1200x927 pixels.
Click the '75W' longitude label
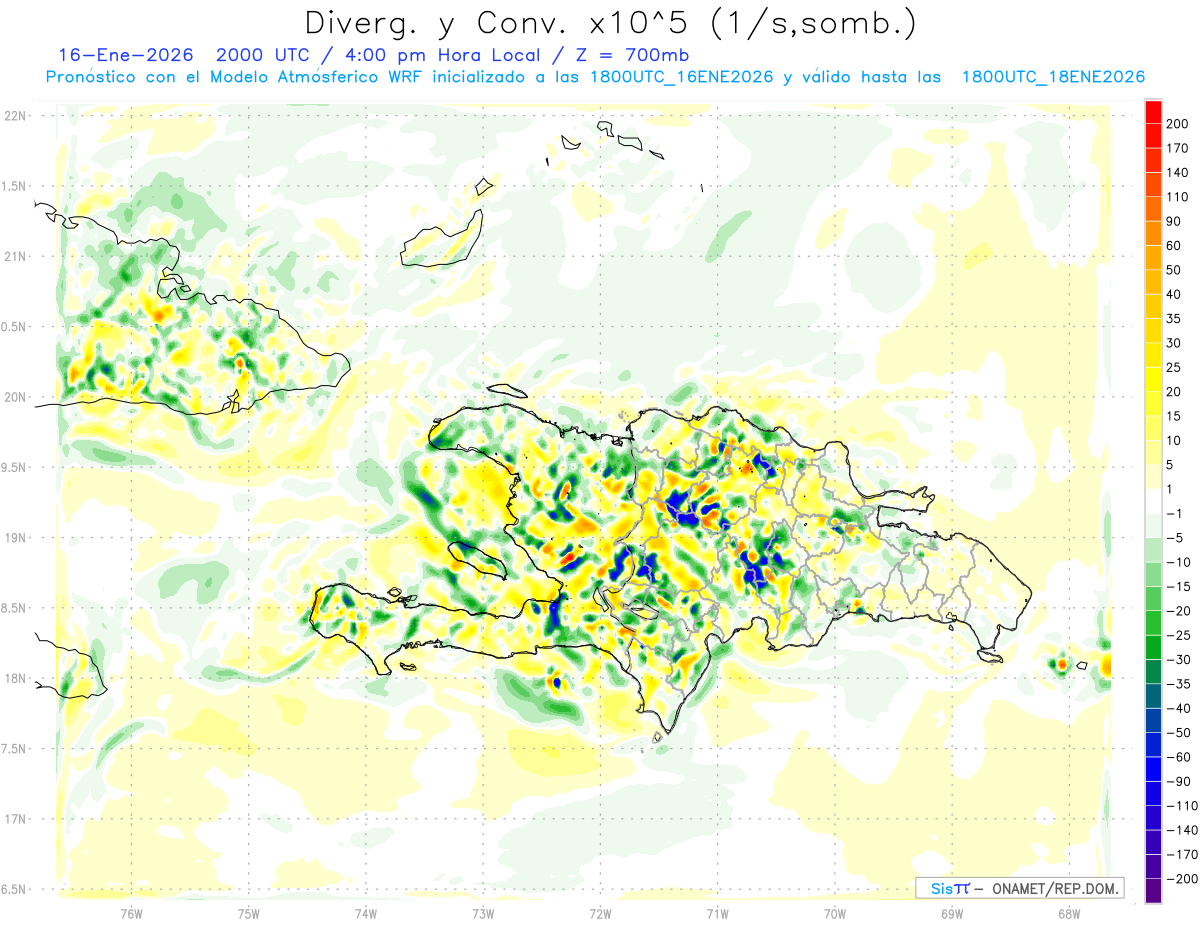[x=249, y=914]
